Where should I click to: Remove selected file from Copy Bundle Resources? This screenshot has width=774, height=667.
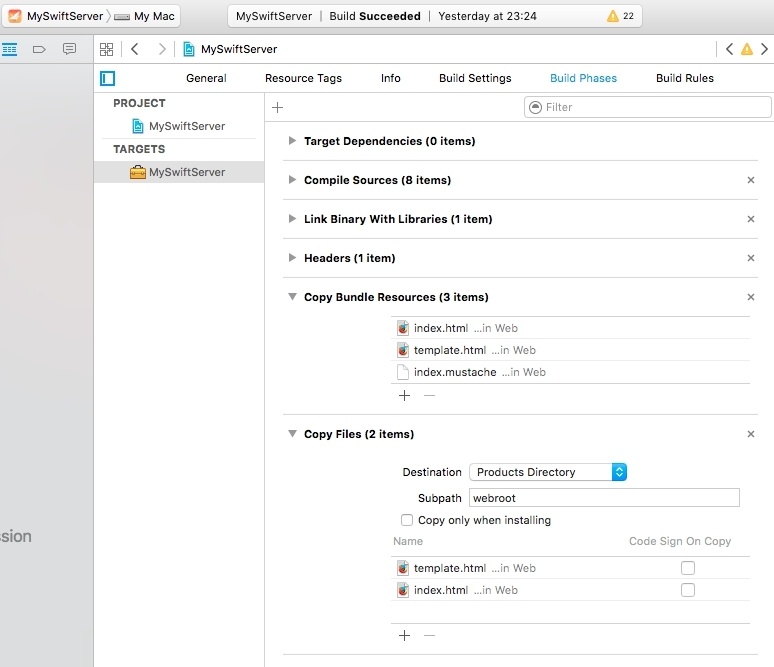click(429, 395)
